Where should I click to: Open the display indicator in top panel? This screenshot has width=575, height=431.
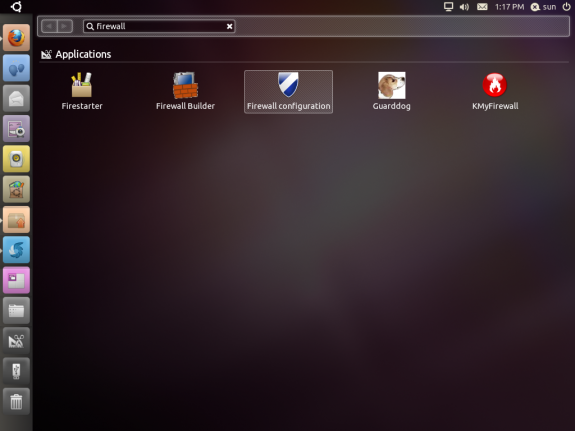[448, 7]
